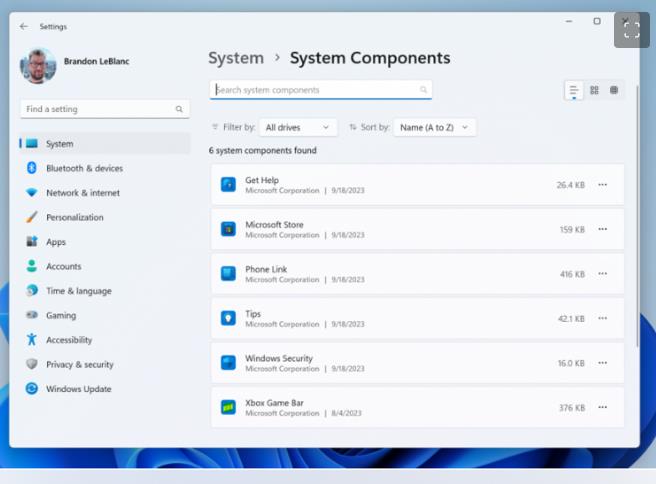656x484 pixels.
Task: Open Bluetooth & devices settings
Action: click(x=84, y=168)
